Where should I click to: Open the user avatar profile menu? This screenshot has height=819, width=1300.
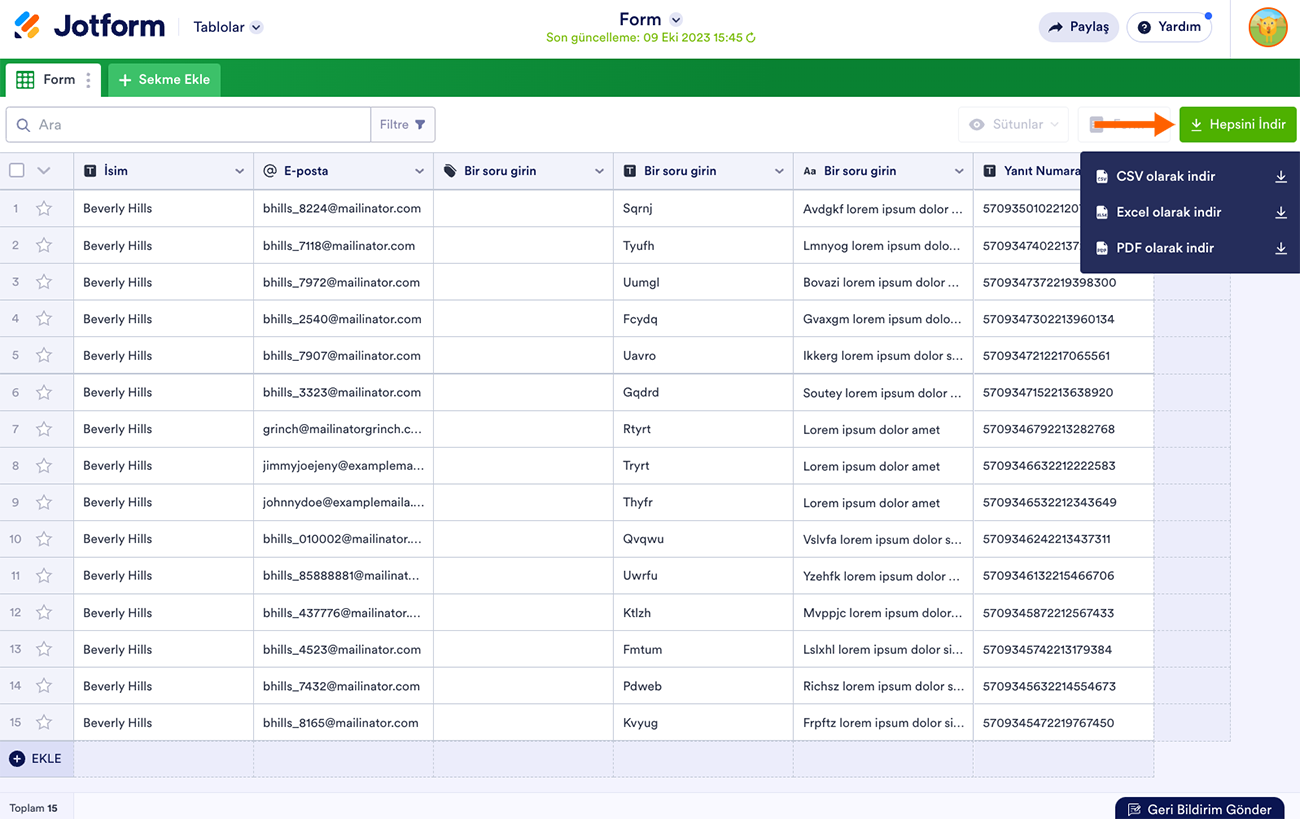(x=1267, y=27)
